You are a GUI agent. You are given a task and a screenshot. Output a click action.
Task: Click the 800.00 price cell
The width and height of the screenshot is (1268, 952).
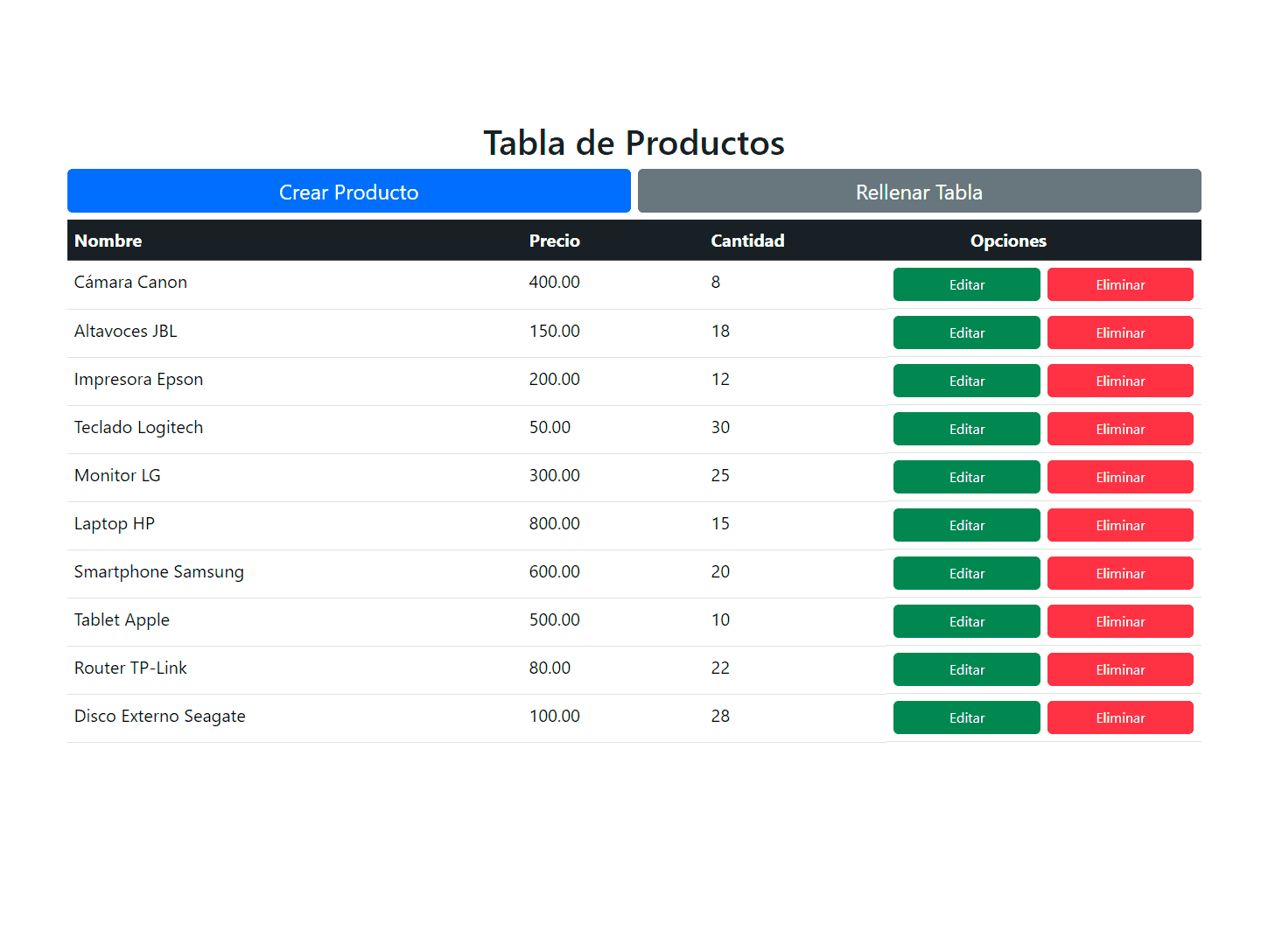pyautogui.click(x=613, y=525)
